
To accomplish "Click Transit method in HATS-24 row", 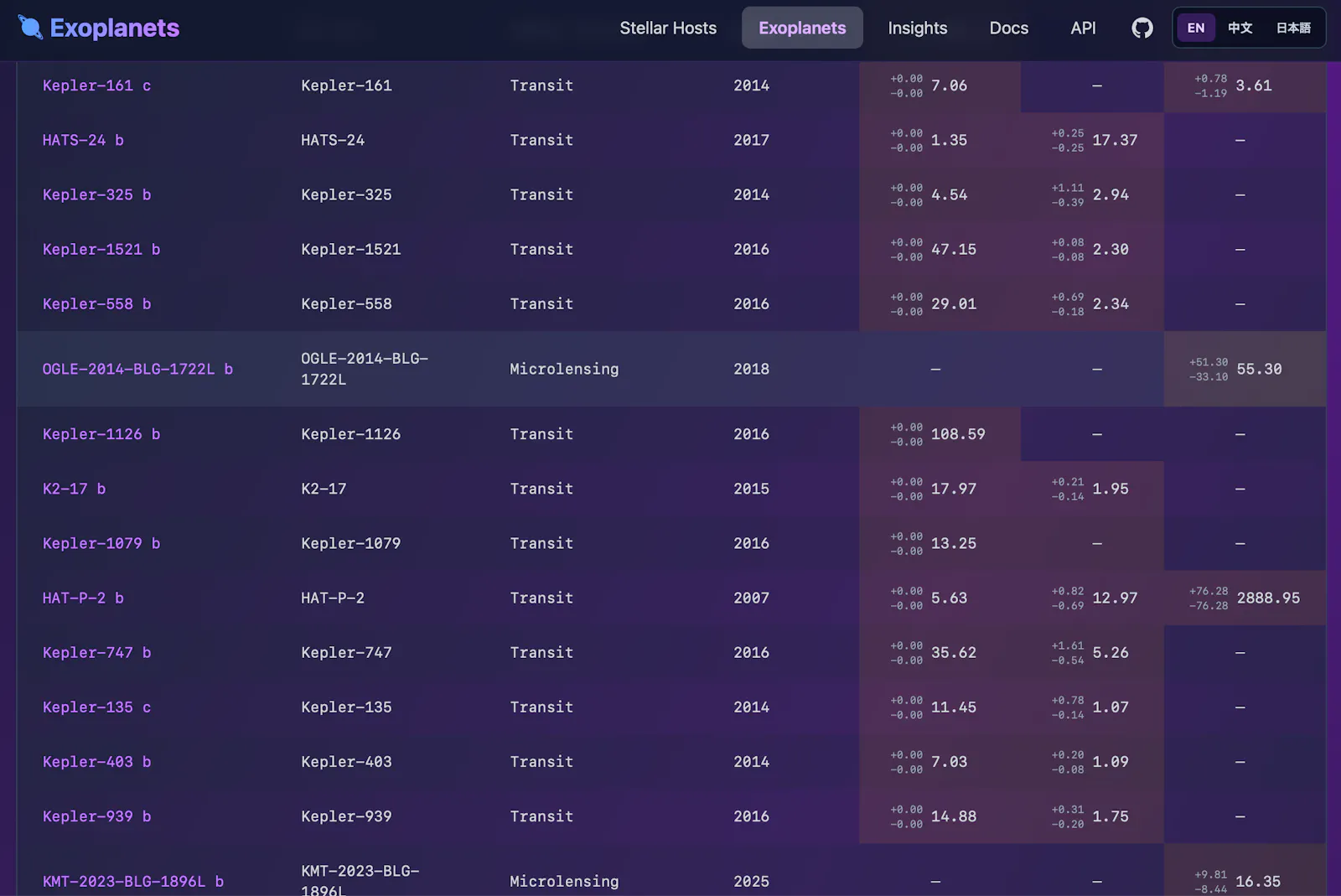I will tap(541, 140).
